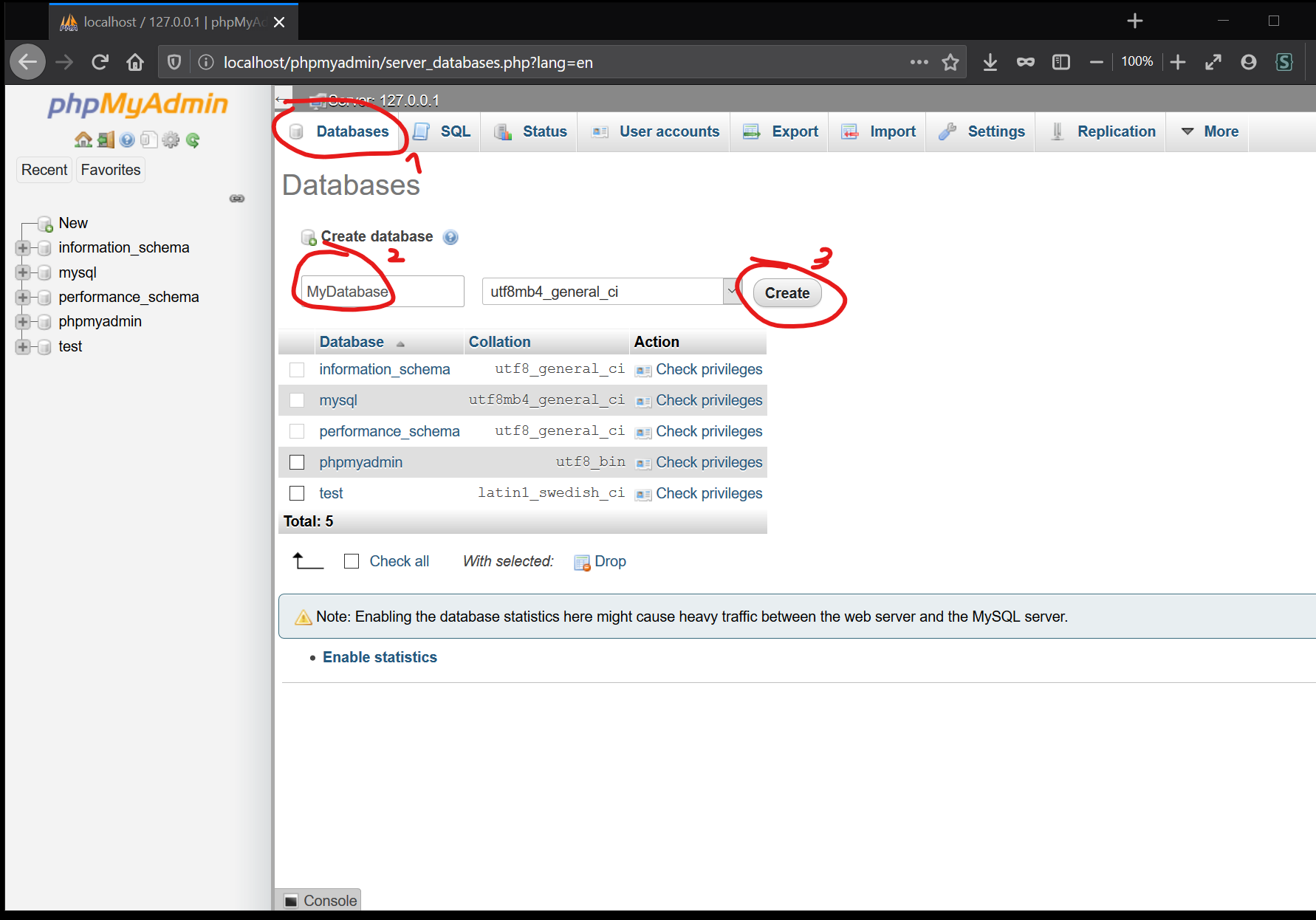This screenshot has height=920, width=1316.
Task: Click the Create button
Action: point(787,293)
